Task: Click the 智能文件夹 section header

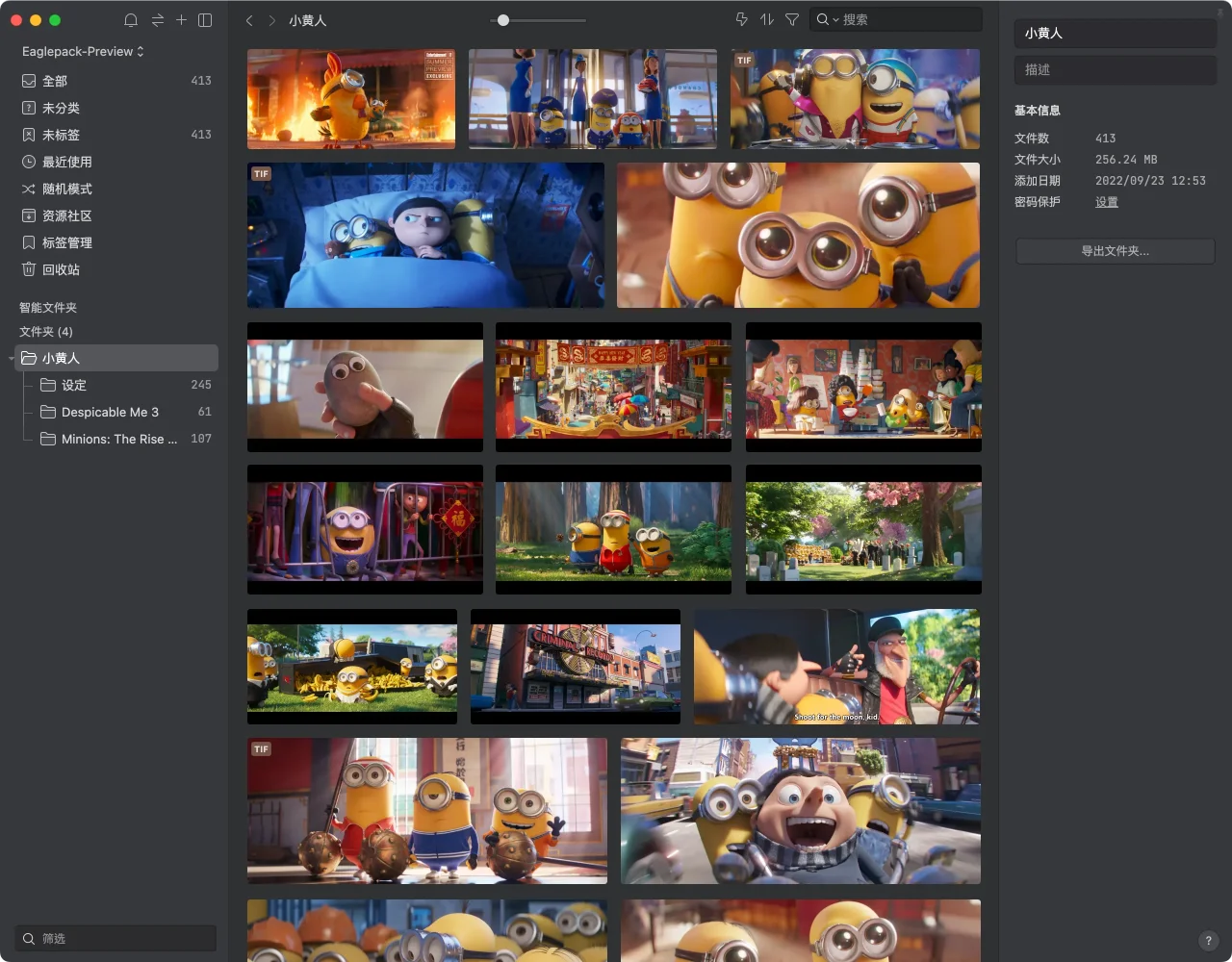Action: pos(48,308)
